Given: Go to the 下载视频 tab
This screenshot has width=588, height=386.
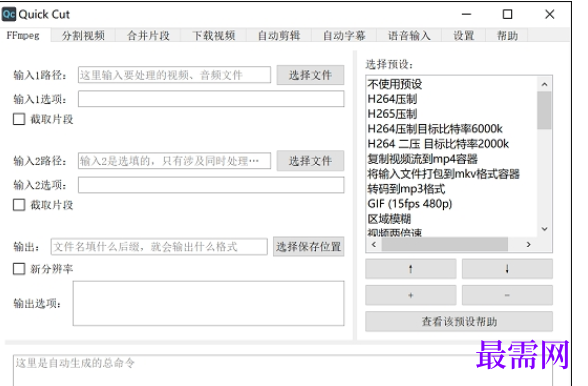Looking at the screenshot, I should pos(214,36).
